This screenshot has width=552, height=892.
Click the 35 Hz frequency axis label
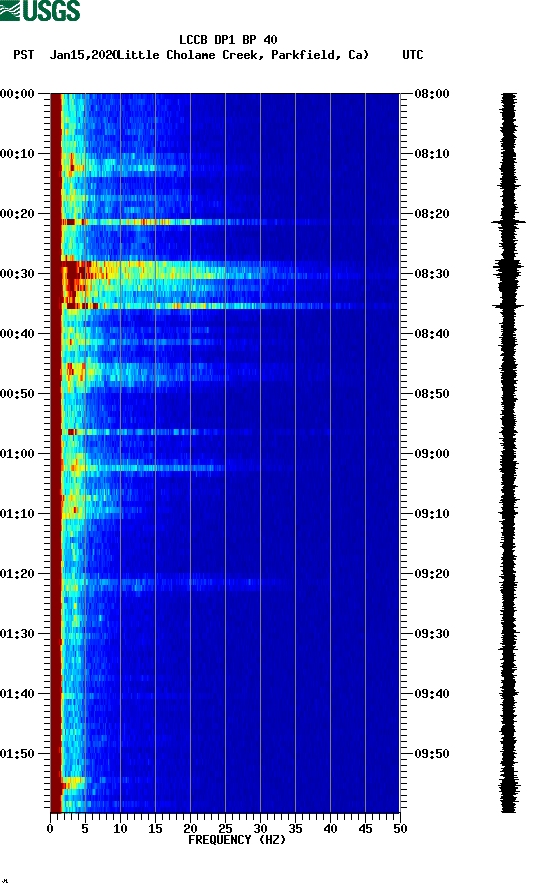point(295,829)
